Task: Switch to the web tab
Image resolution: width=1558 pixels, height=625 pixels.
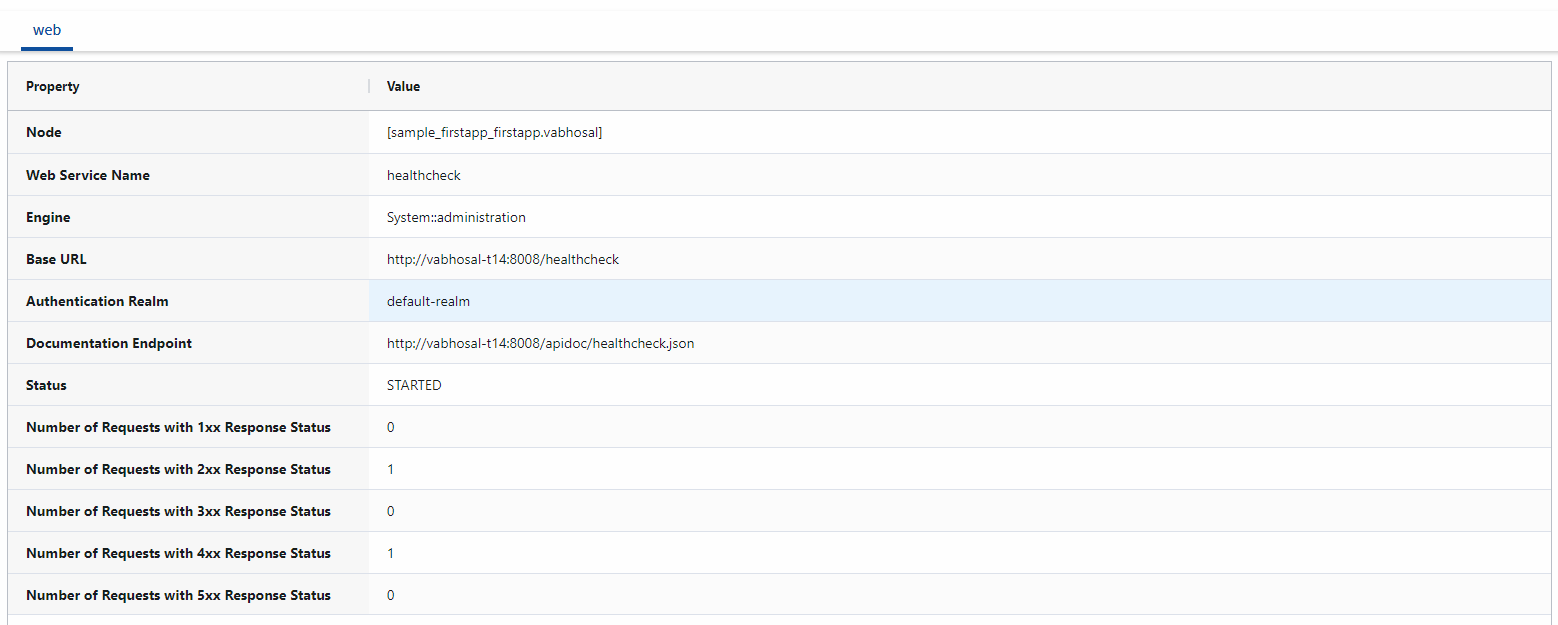Action: click(47, 30)
